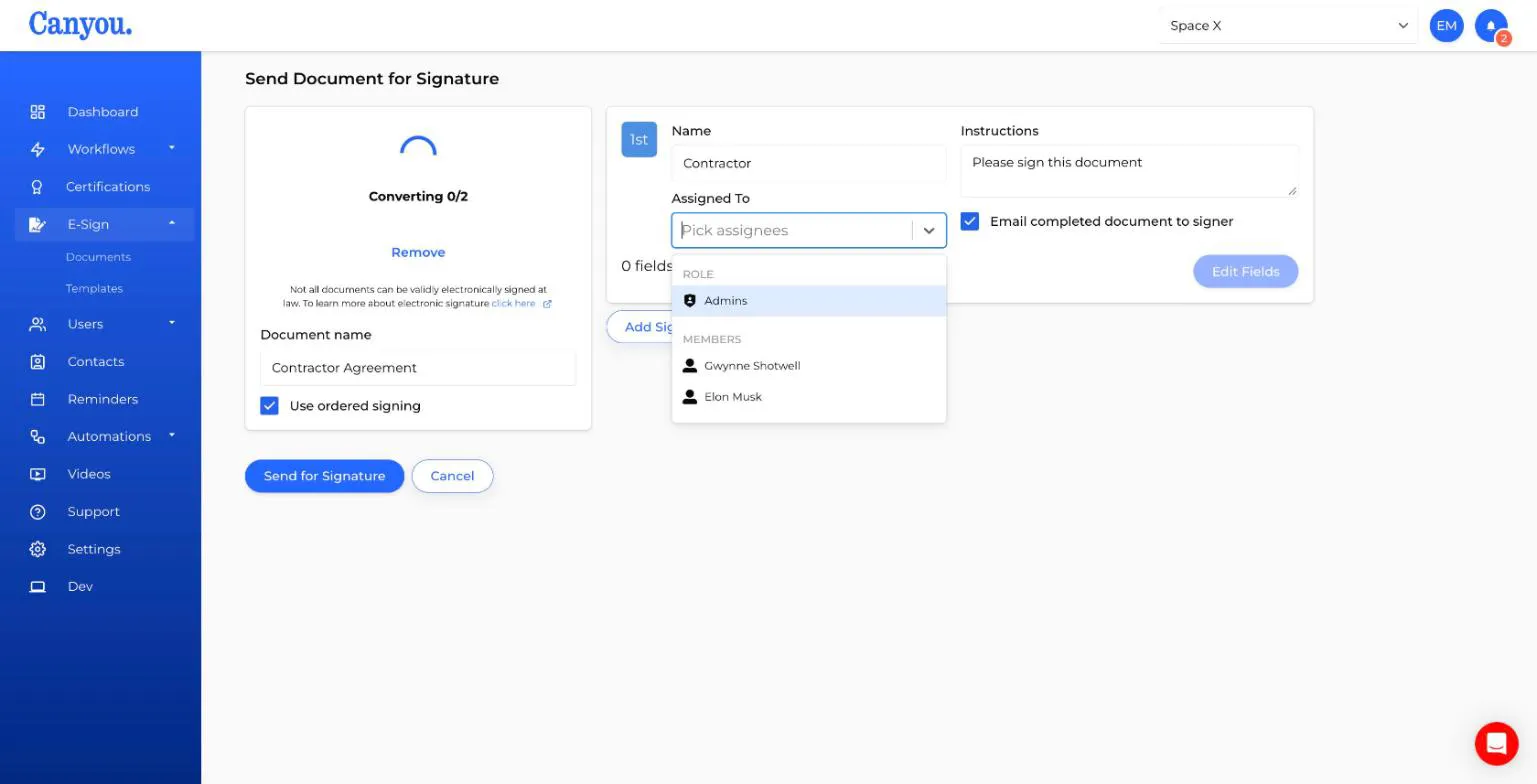Open the notifications bell icon
This screenshot has height=784, width=1537.
(1491, 26)
